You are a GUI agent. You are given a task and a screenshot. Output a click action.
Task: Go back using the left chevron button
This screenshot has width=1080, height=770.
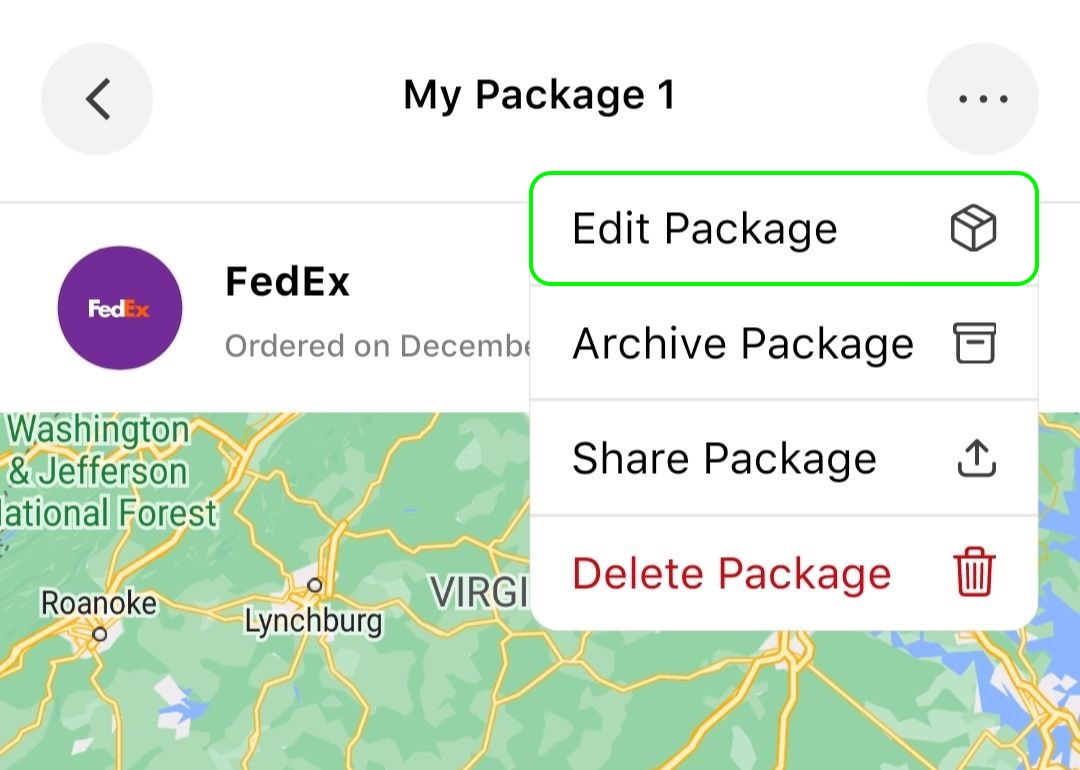[x=97, y=99]
